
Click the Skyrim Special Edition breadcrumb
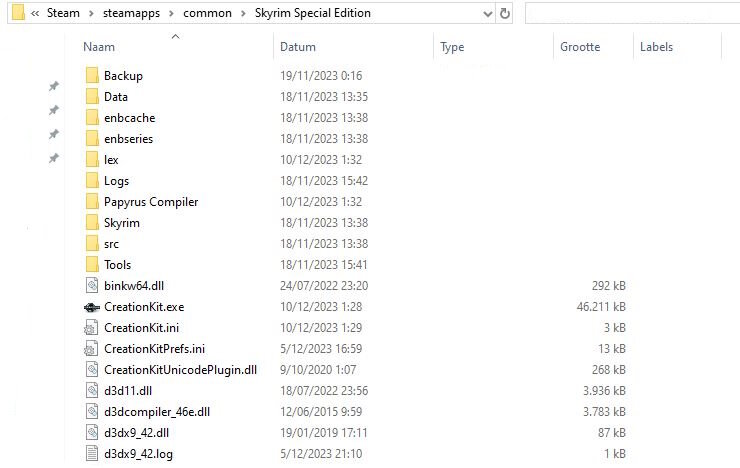(312, 13)
